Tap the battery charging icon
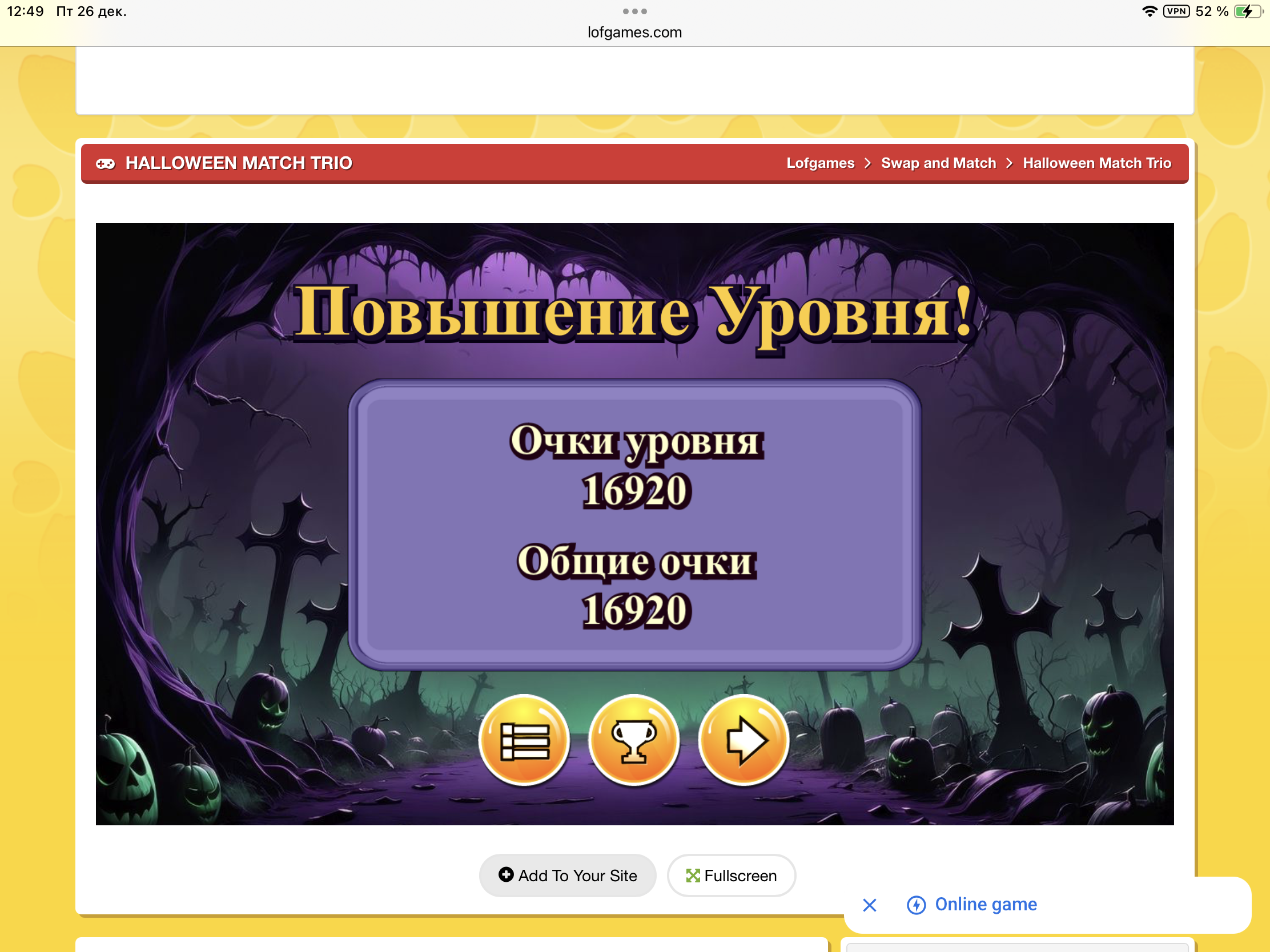Viewport: 1270px width, 952px height. coord(1247,11)
